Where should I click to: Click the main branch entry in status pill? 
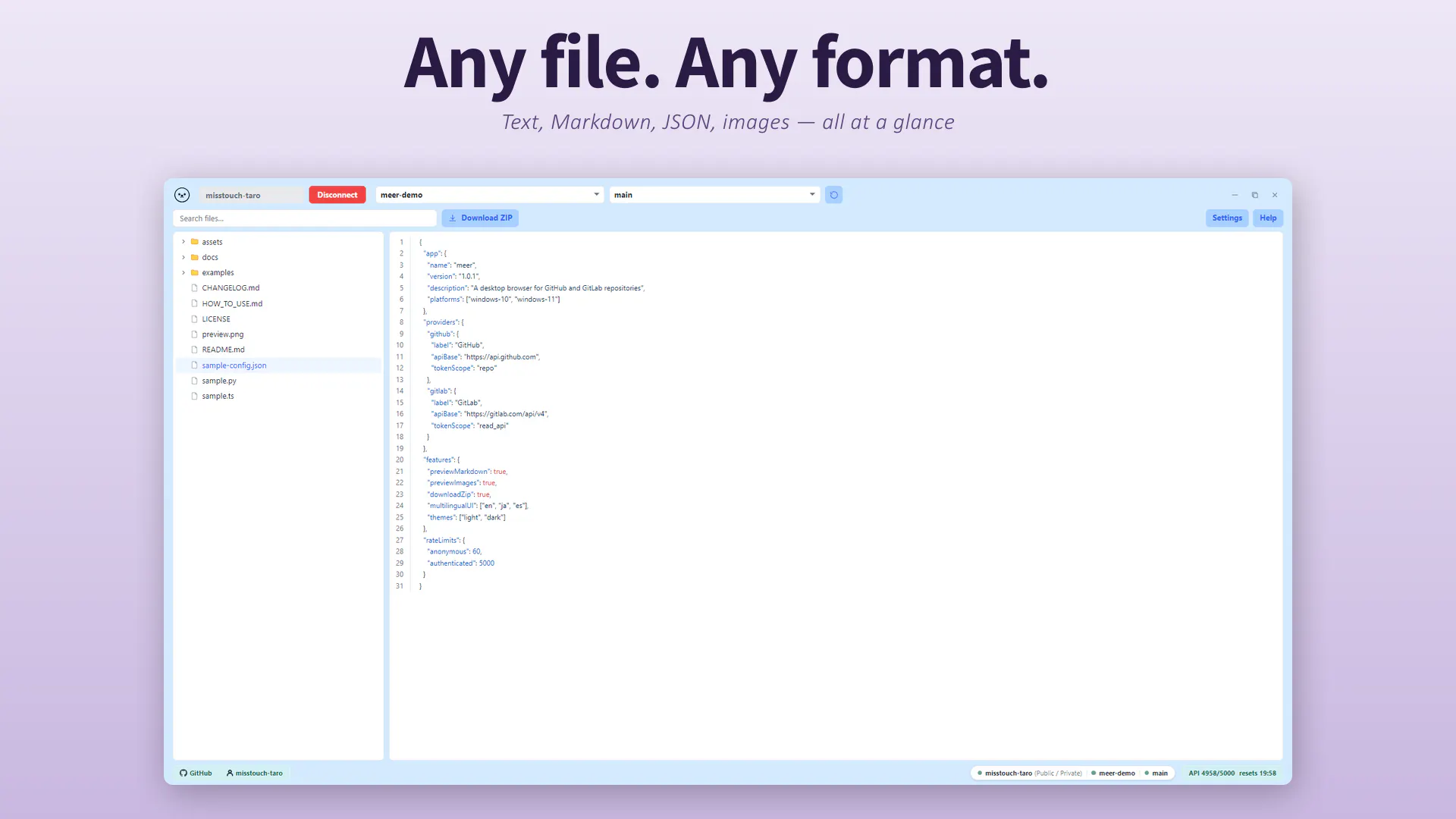click(x=1156, y=773)
